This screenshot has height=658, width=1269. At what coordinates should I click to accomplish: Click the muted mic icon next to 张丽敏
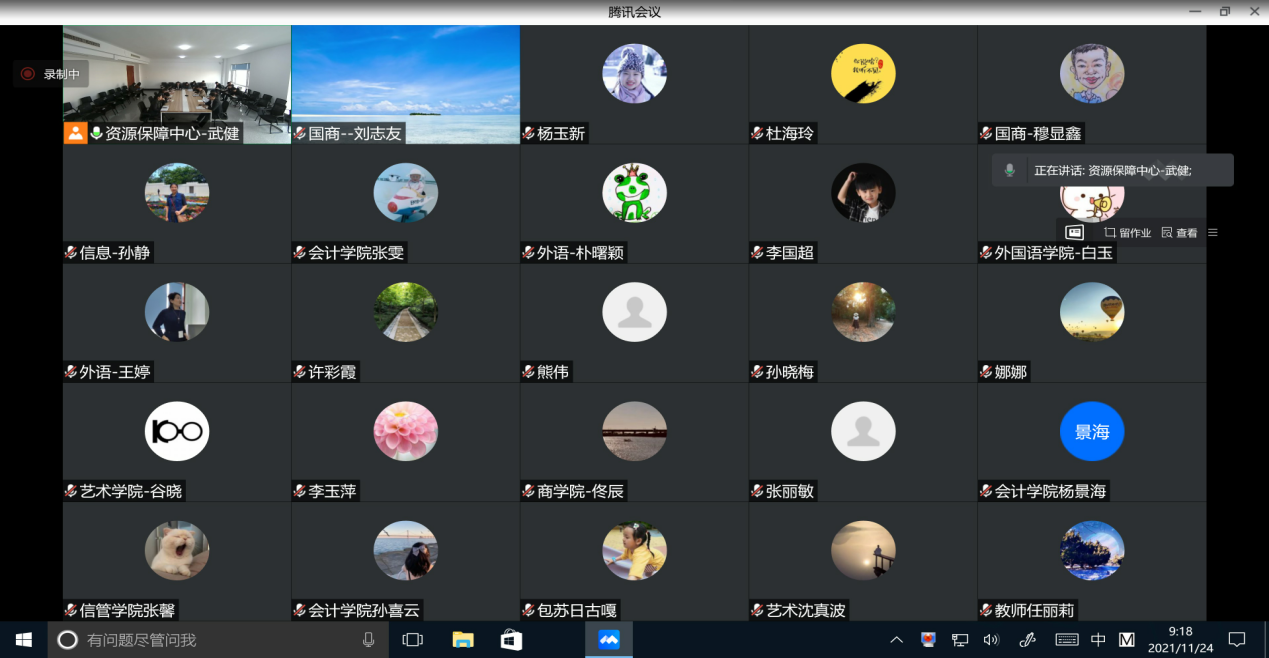click(758, 491)
